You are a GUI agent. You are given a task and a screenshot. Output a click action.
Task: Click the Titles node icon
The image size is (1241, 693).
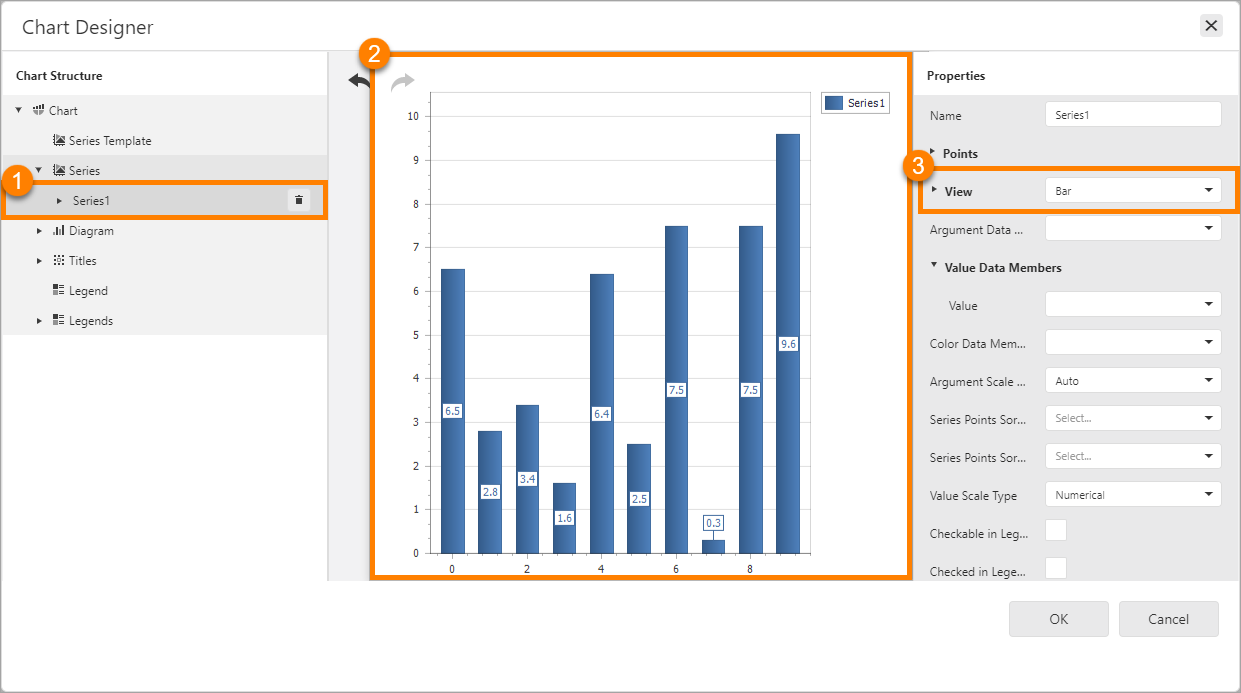[59, 261]
